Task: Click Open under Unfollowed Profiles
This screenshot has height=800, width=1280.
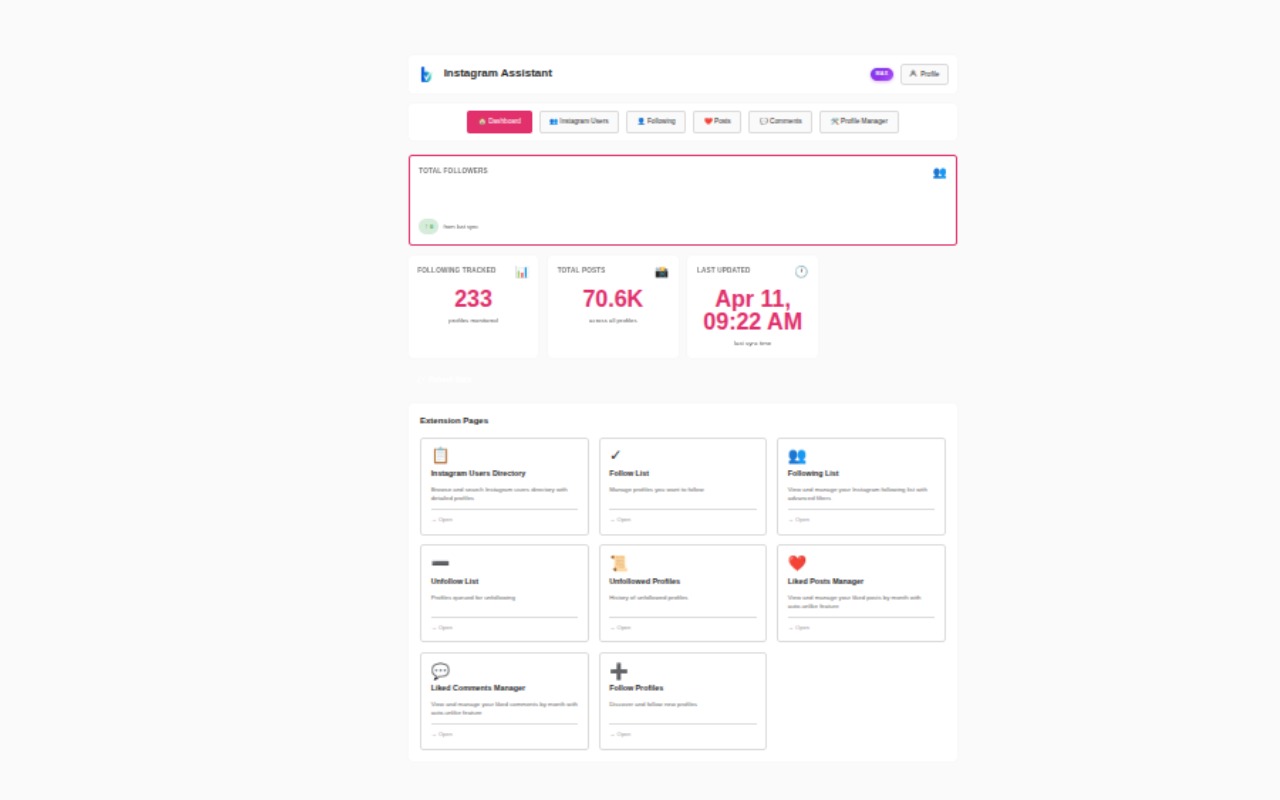Action: tap(620, 628)
